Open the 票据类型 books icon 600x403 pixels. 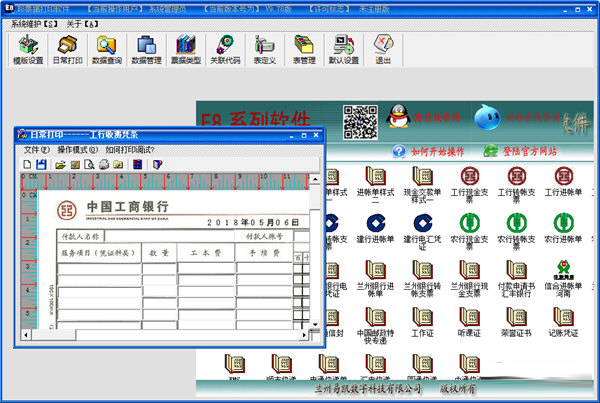186,47
